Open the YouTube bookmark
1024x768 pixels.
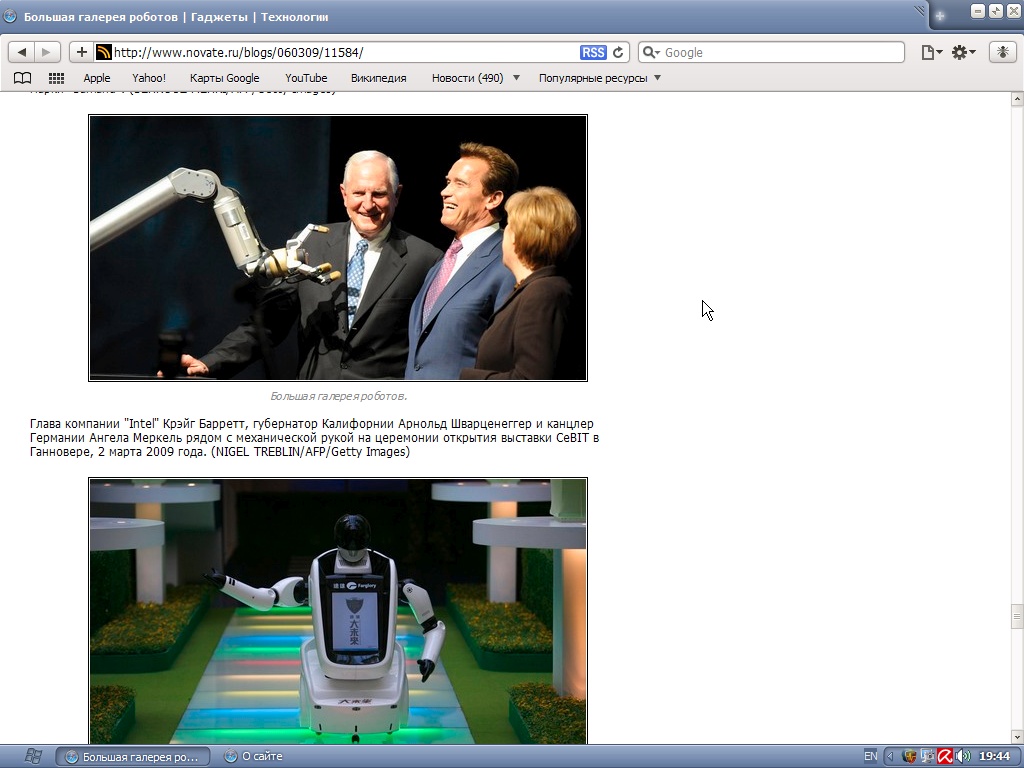[x=306, y=78]
